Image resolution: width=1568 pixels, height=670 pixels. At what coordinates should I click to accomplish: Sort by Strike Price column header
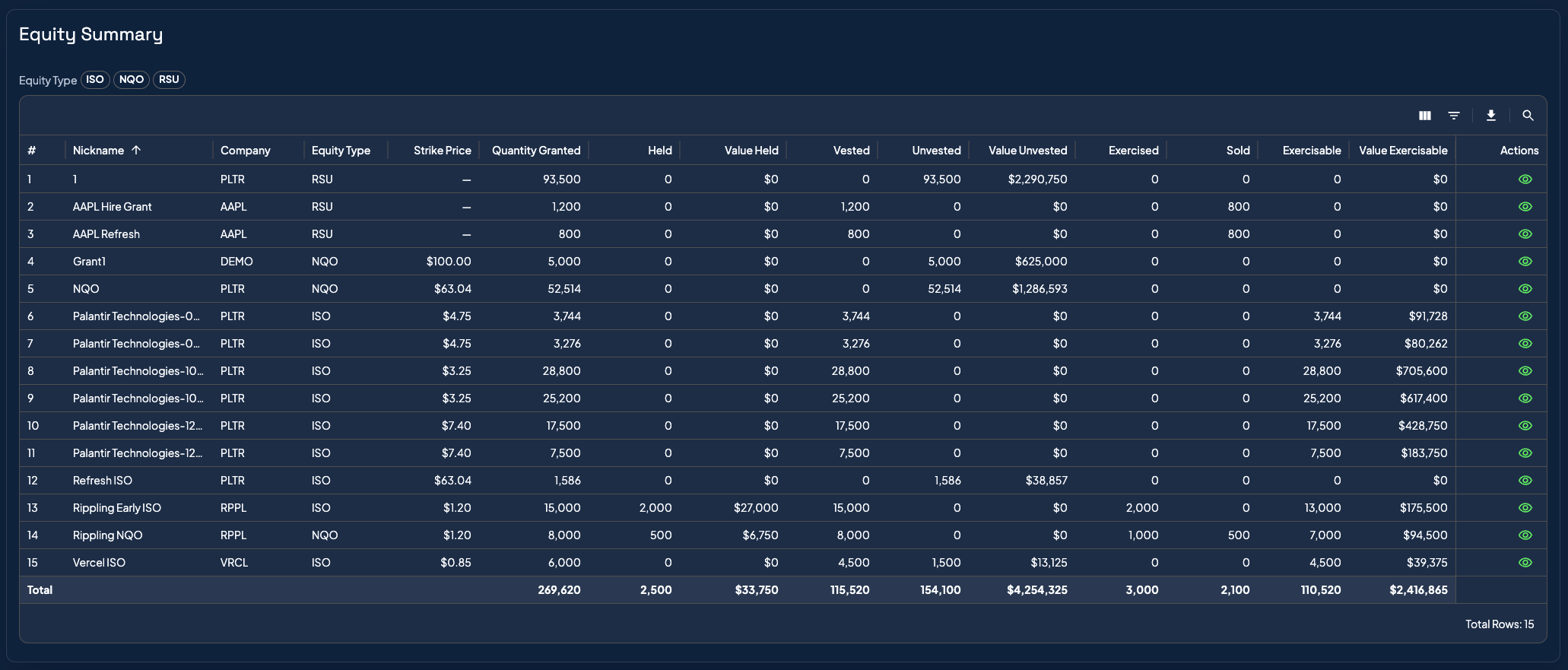pos(443,151)
